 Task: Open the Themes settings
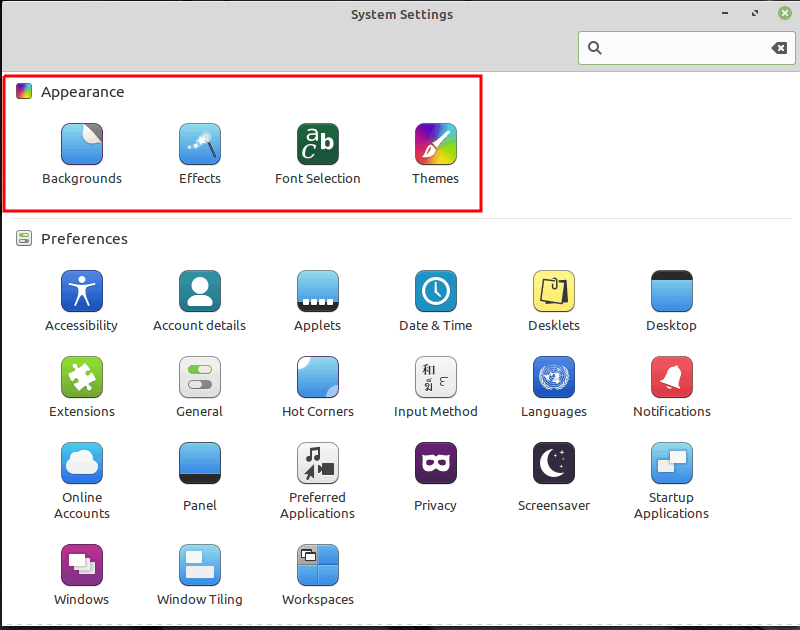tap(435, 143)
